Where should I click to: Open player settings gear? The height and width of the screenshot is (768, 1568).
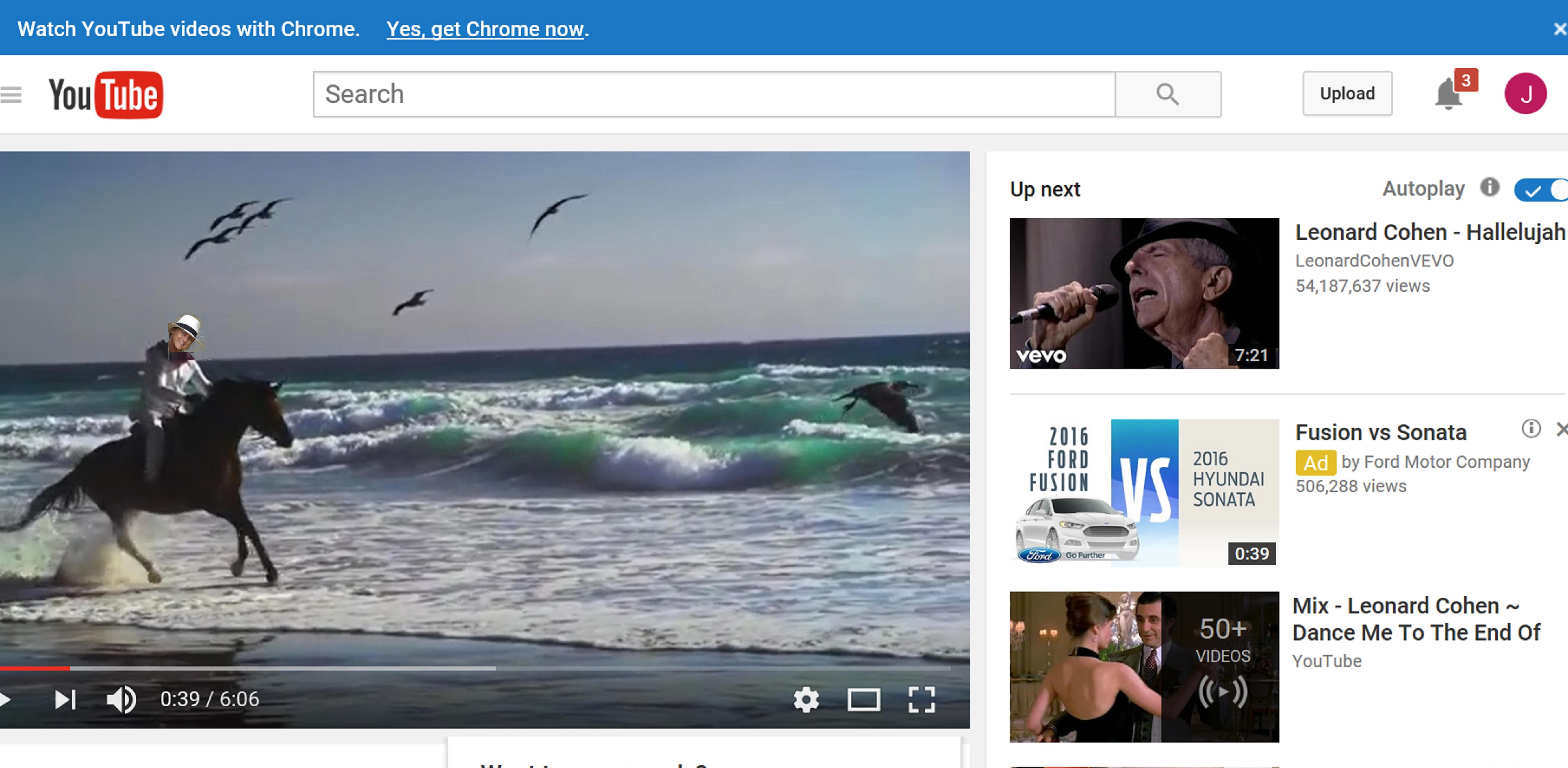(x=806, y=699)
